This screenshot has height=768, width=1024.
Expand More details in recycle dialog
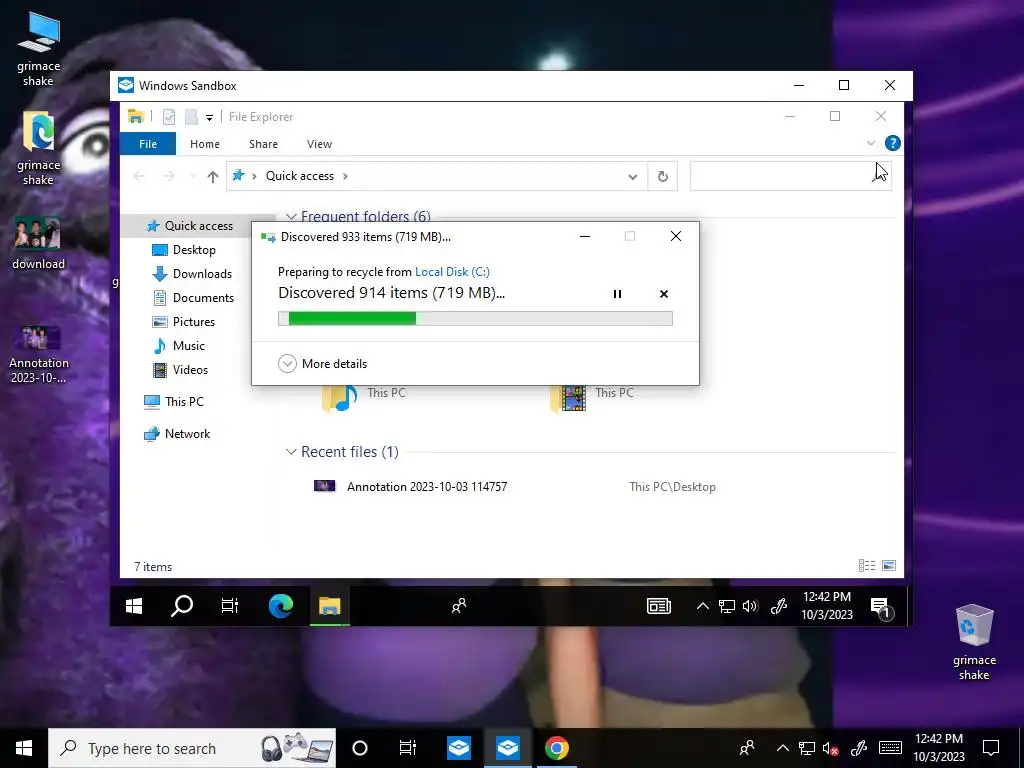(x=323, y=364)
